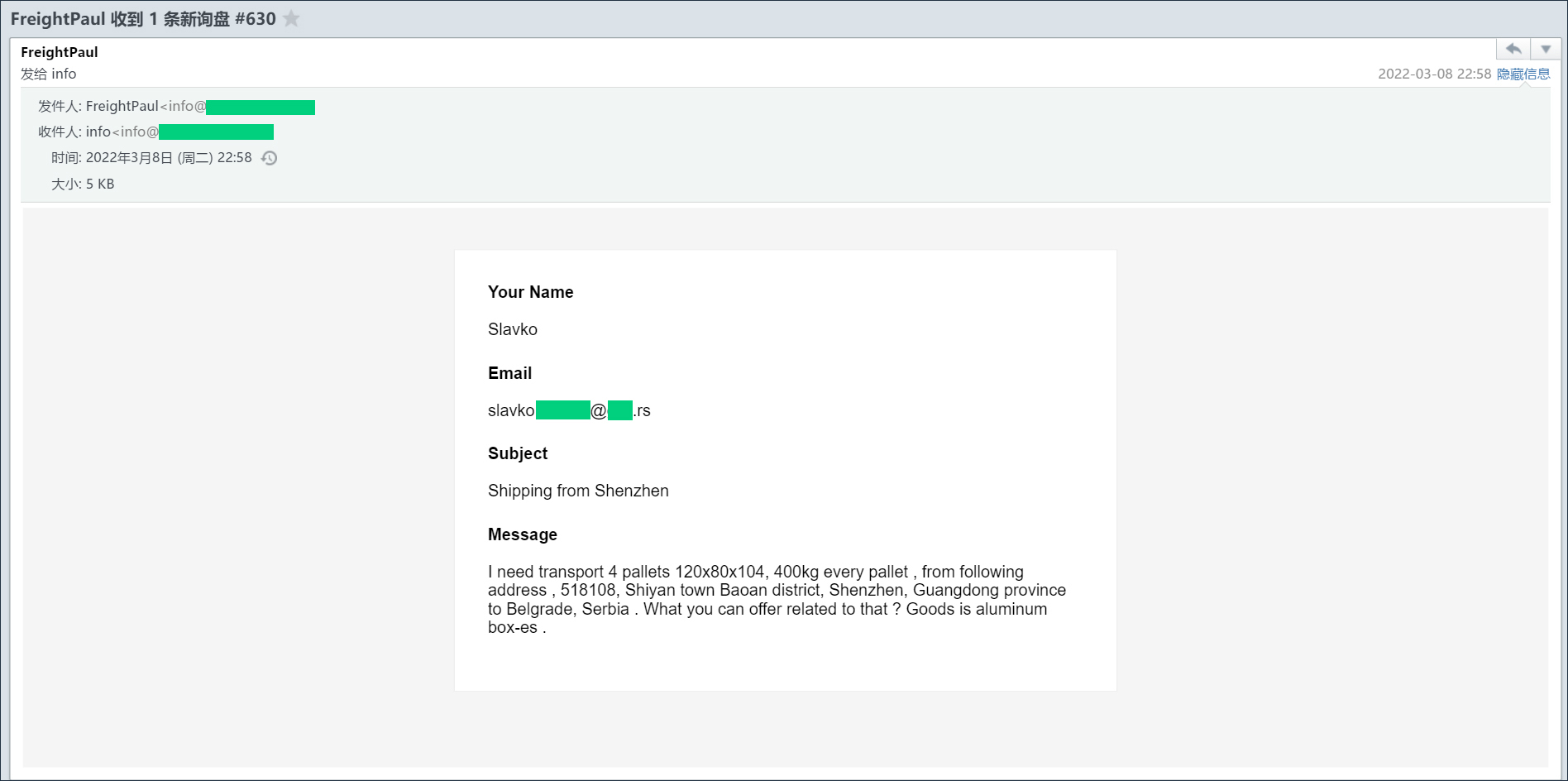1568x781 pixels.
Task: Click the 隐藏信息 link
Action: pyautogui.click(x=1523, y=74)
